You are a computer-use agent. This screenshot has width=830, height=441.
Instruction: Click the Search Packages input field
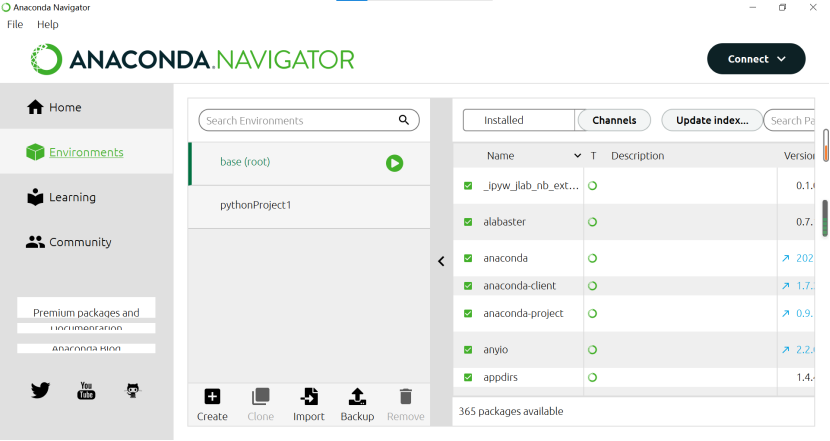790,120
